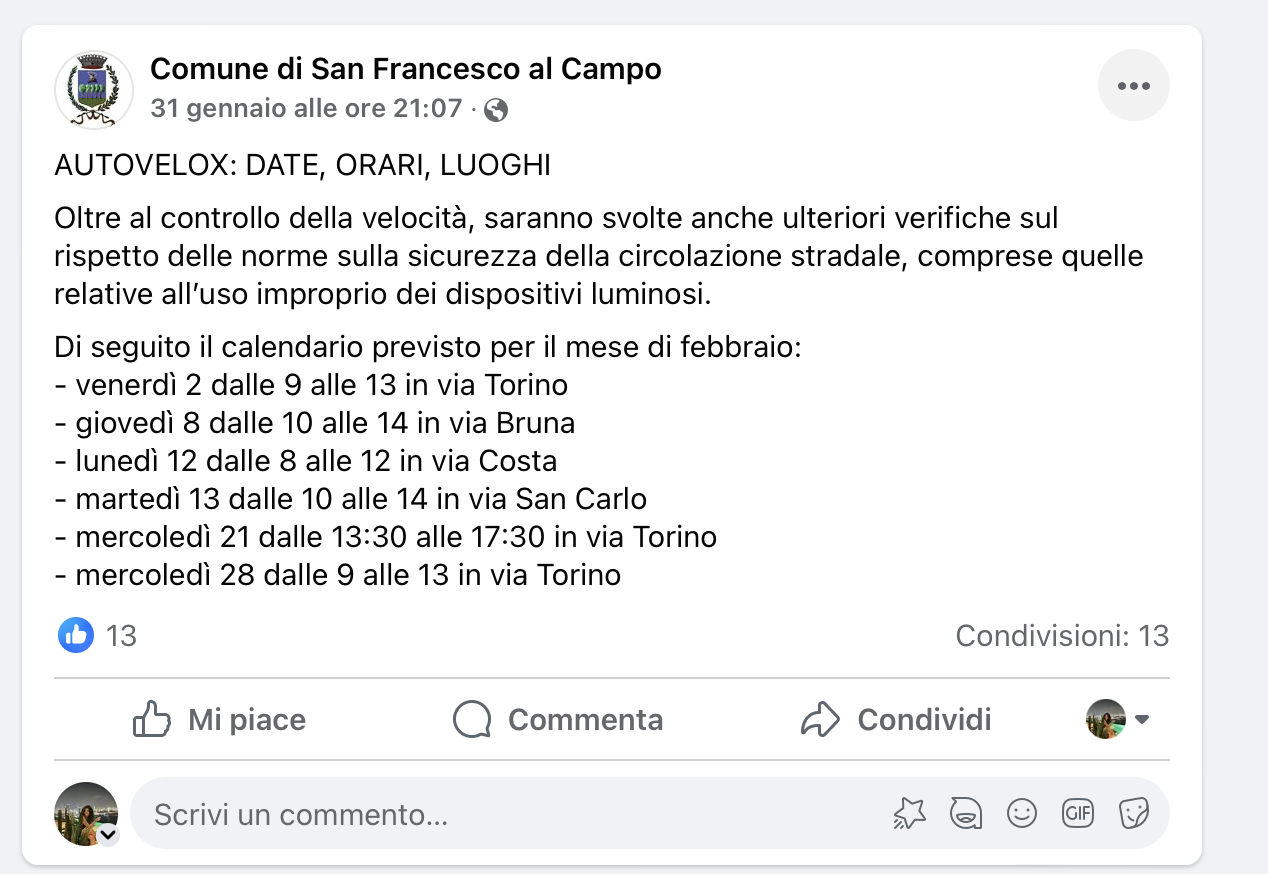This screenshot has width=1268, height=874.
Task: View the Condivisioni: 13 shares list
Action: pos(1062,636)
